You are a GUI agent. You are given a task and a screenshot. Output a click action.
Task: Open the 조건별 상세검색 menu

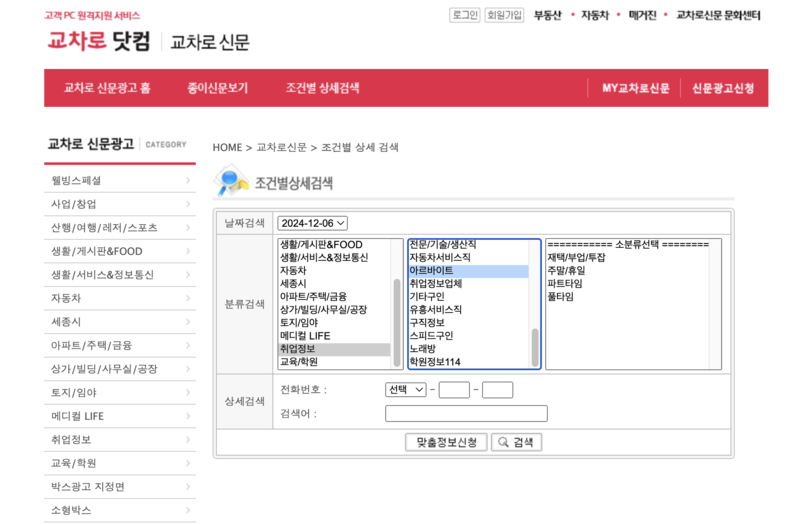tap(322, 88)
